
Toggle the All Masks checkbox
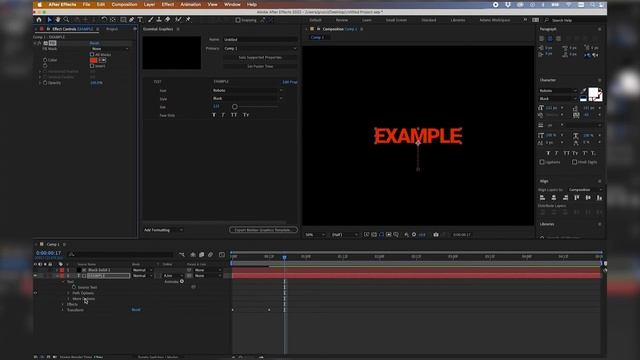click(92, 54)
